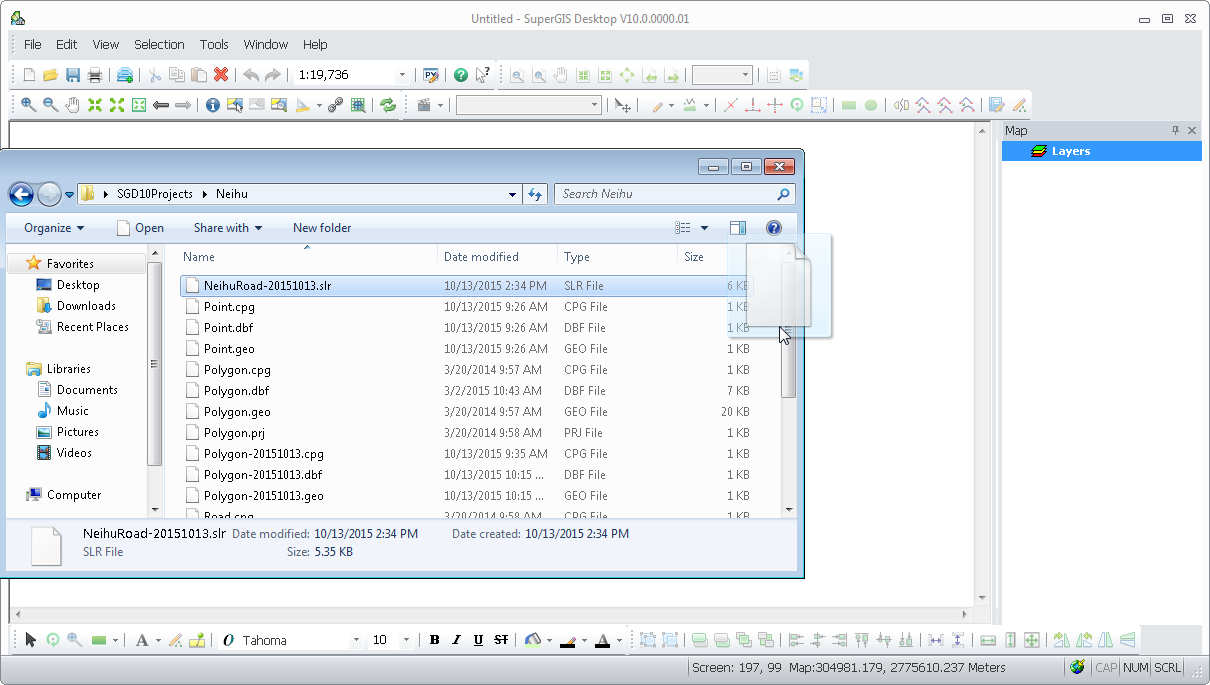Open the Edit menu
Screen dimensions: 1210x685
click(67, 44)
